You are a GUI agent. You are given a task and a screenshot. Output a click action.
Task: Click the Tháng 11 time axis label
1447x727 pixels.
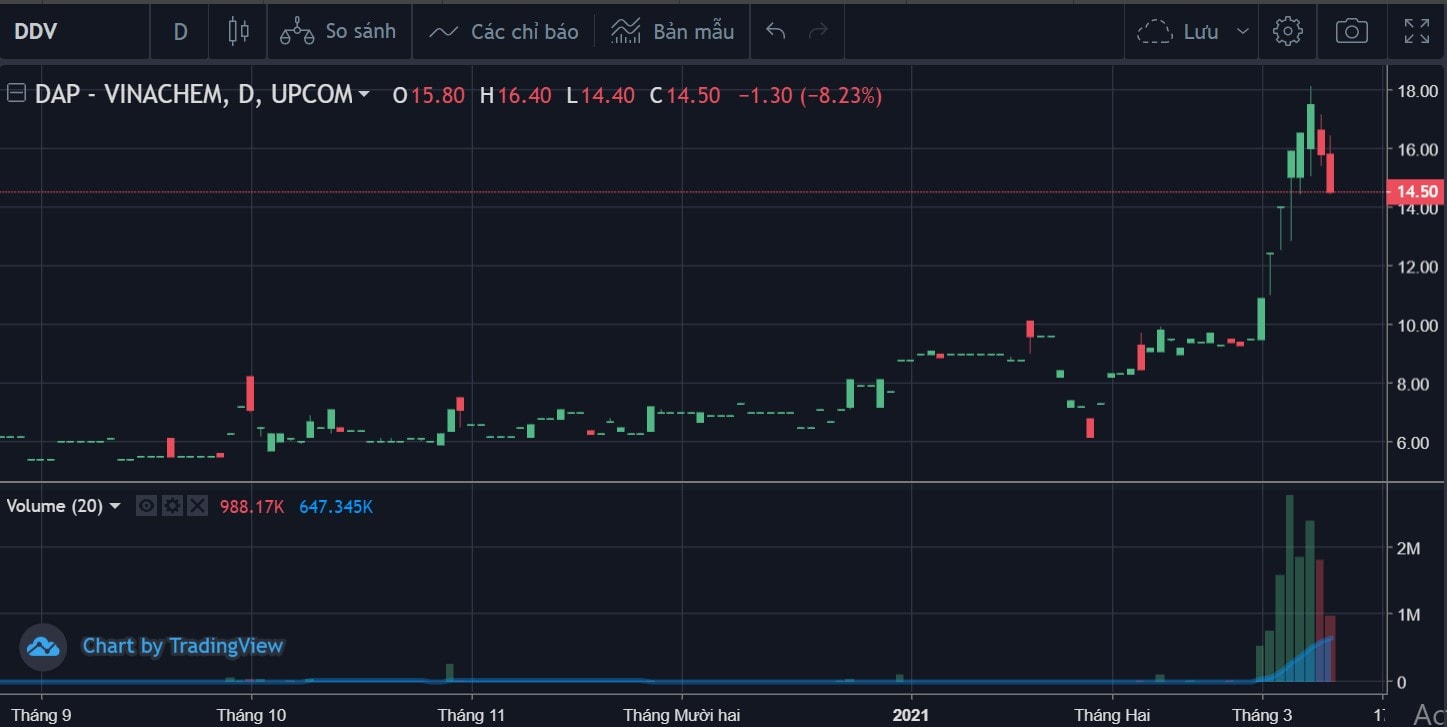click(472, 715)
